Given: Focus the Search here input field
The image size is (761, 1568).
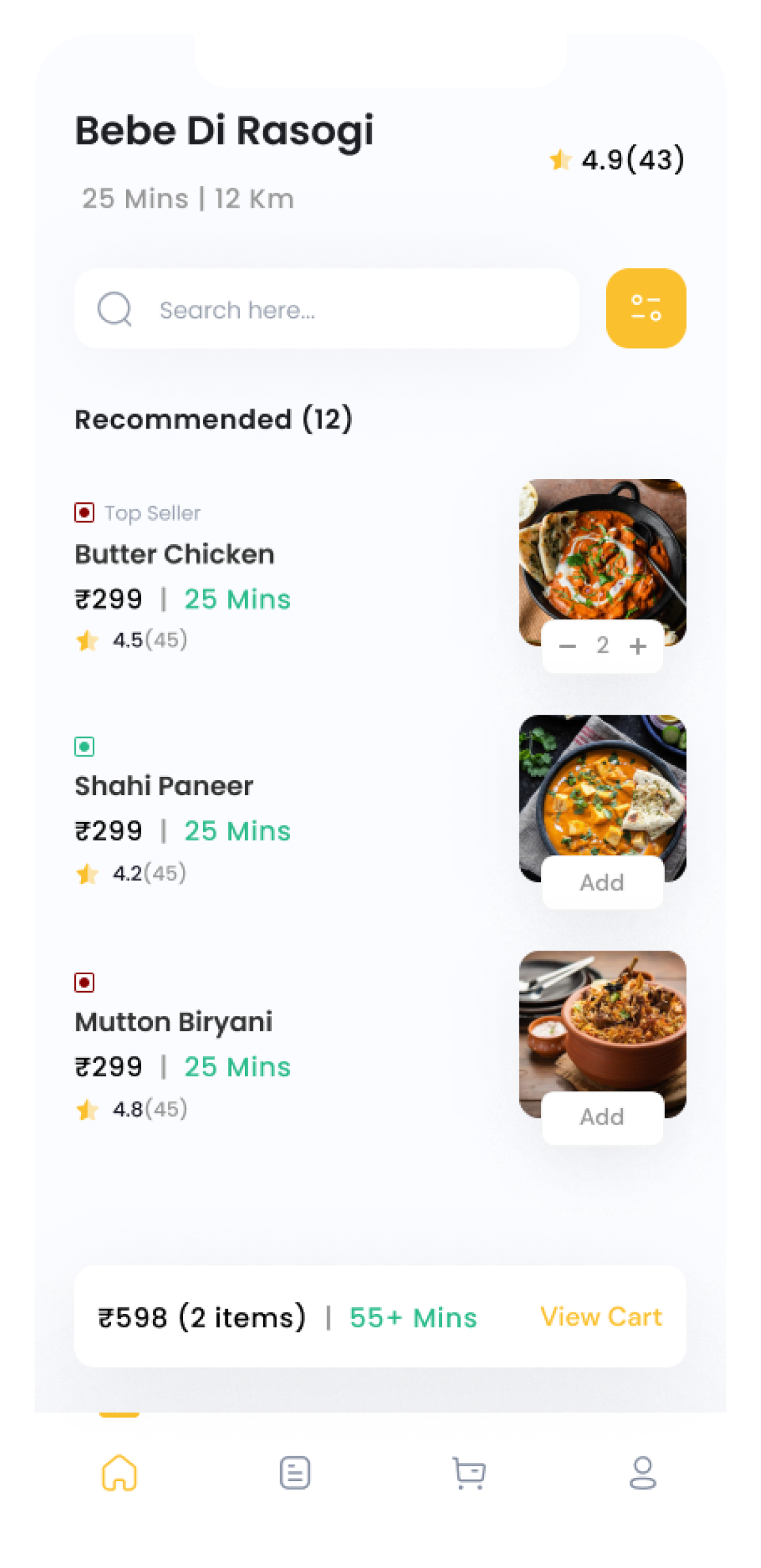Looking at the screenshot, I should click(x=327, y=308).
